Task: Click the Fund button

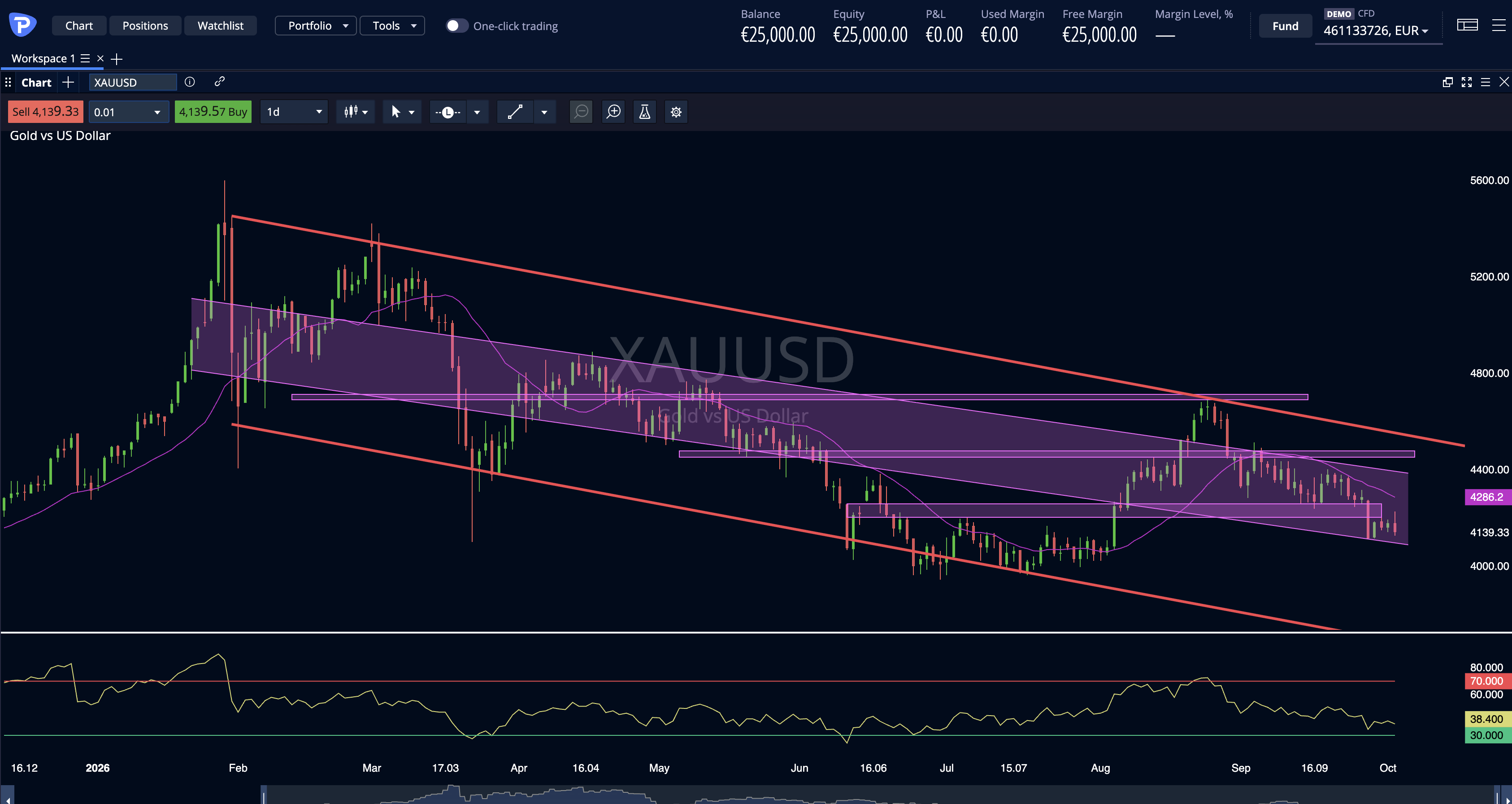Action: (1286, 26)
